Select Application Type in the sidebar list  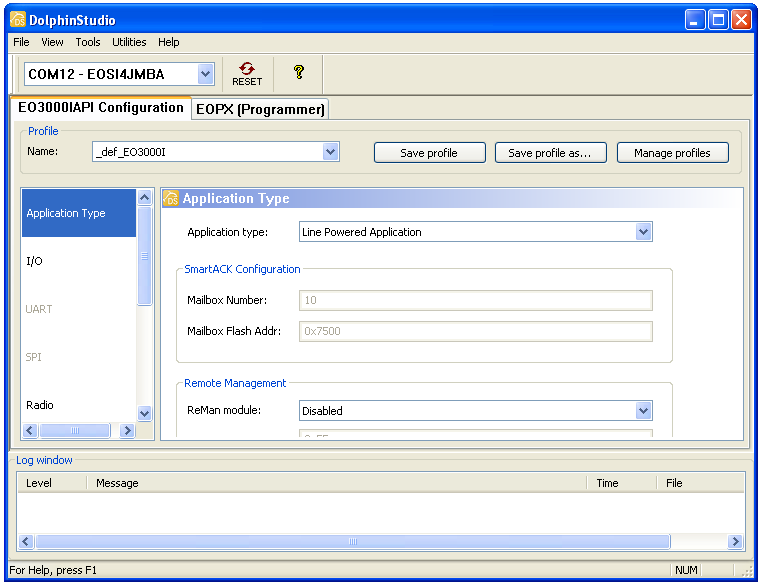pyautogui.click(x=79, y=213)
